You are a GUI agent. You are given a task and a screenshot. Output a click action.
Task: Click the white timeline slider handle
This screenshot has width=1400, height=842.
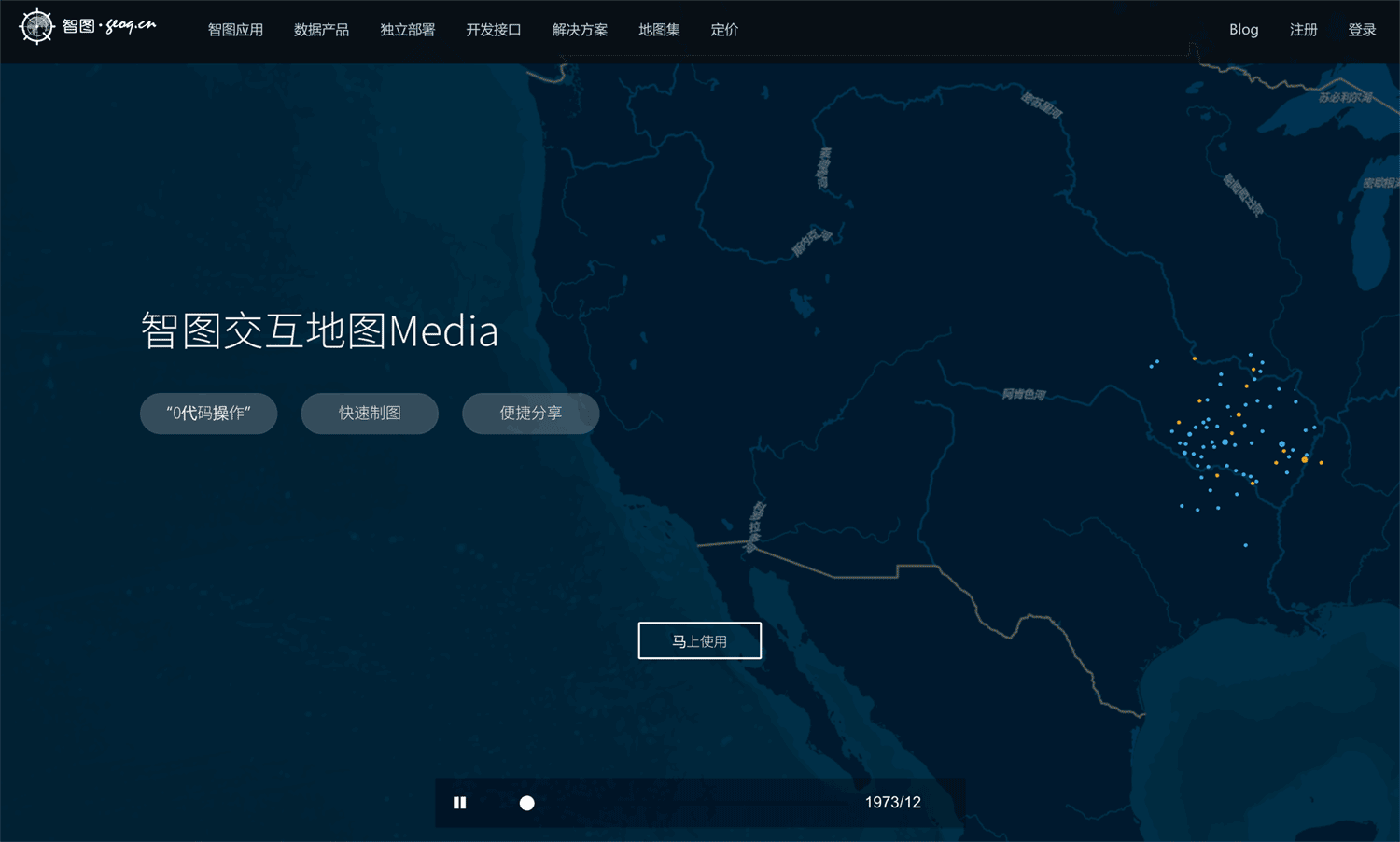click(x=527, y=803)
